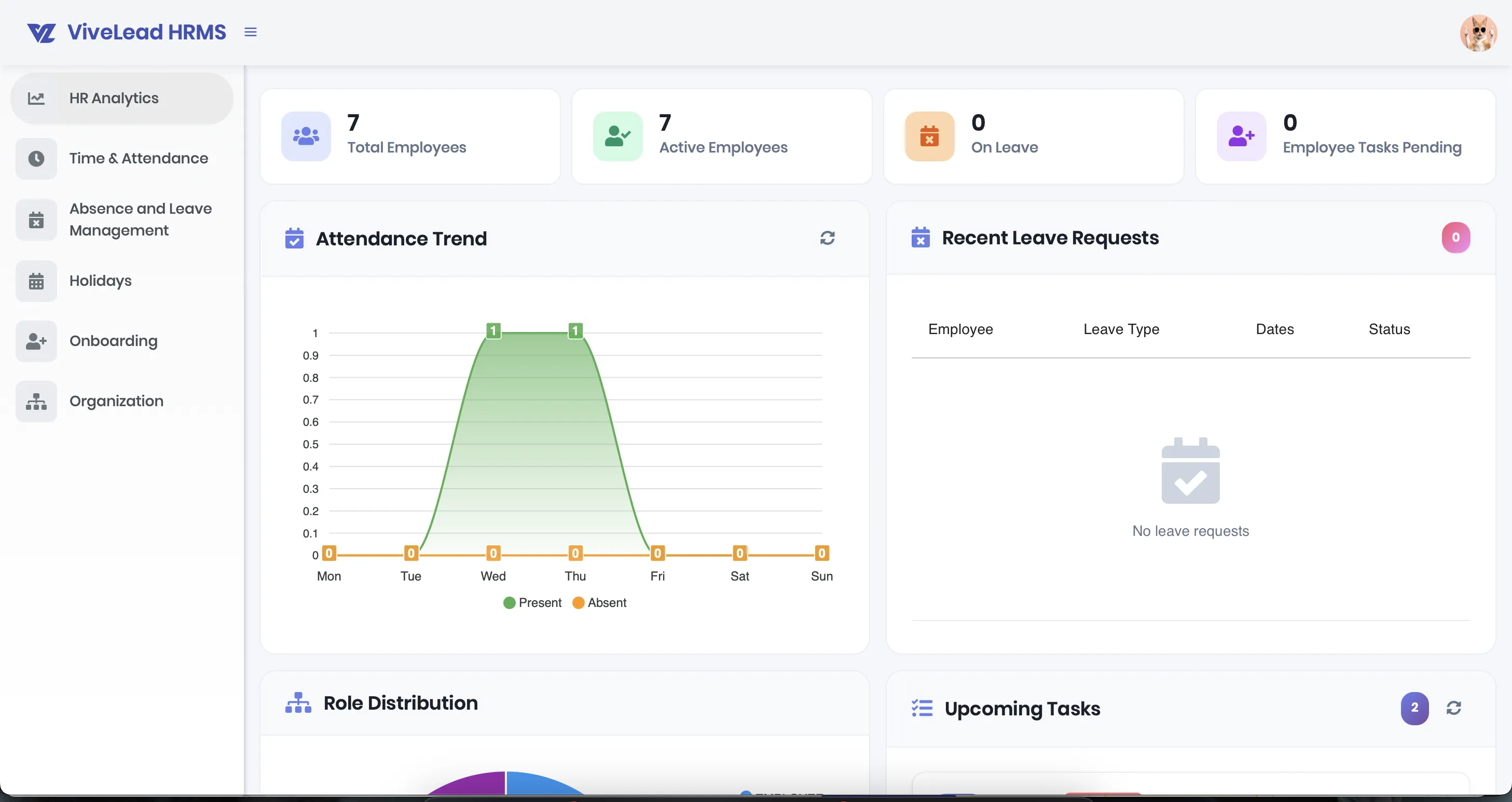1512x802 pixels.
Task: Open Absence and Leave Management
Action: 122,220
